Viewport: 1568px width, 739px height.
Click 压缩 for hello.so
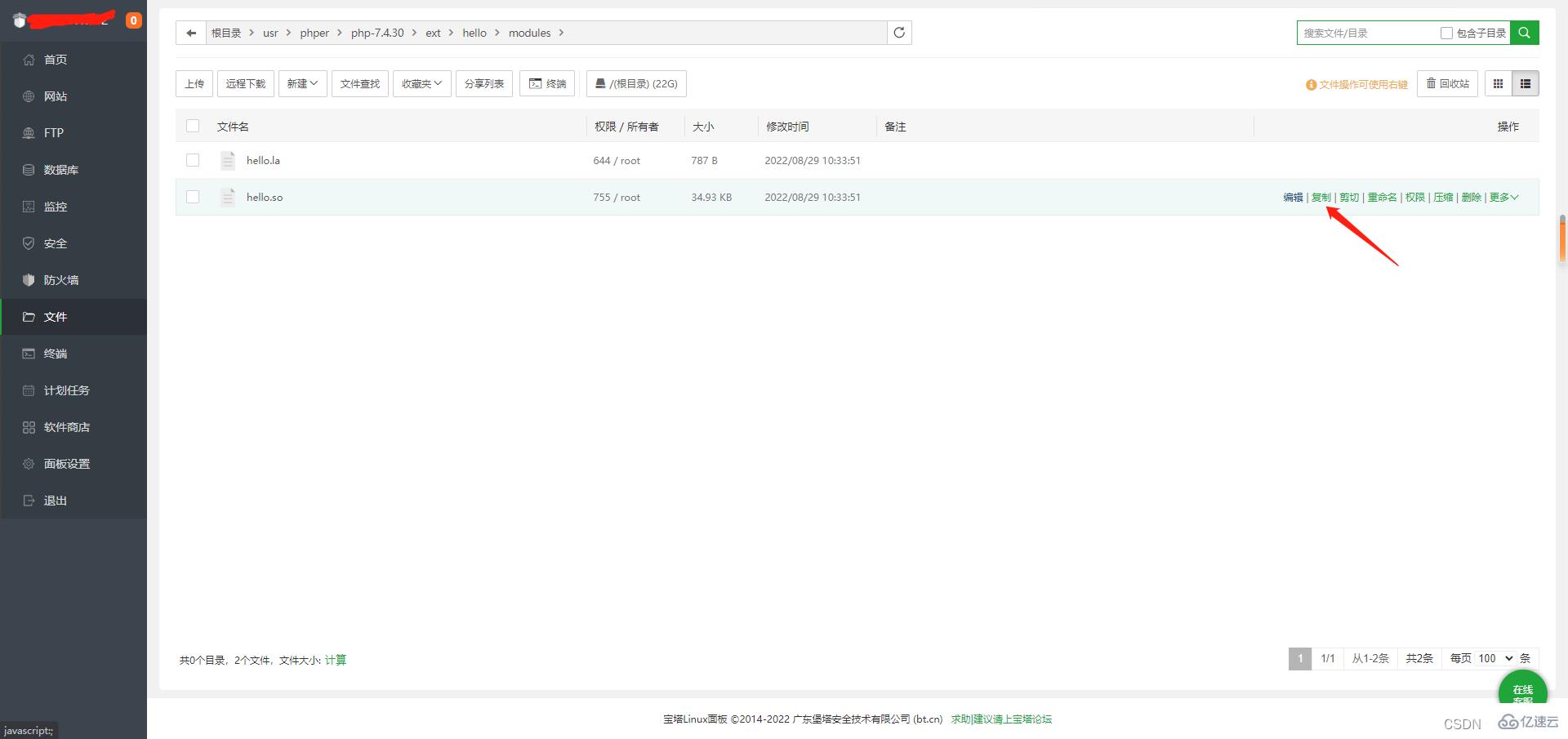[x=1443, y=197]
